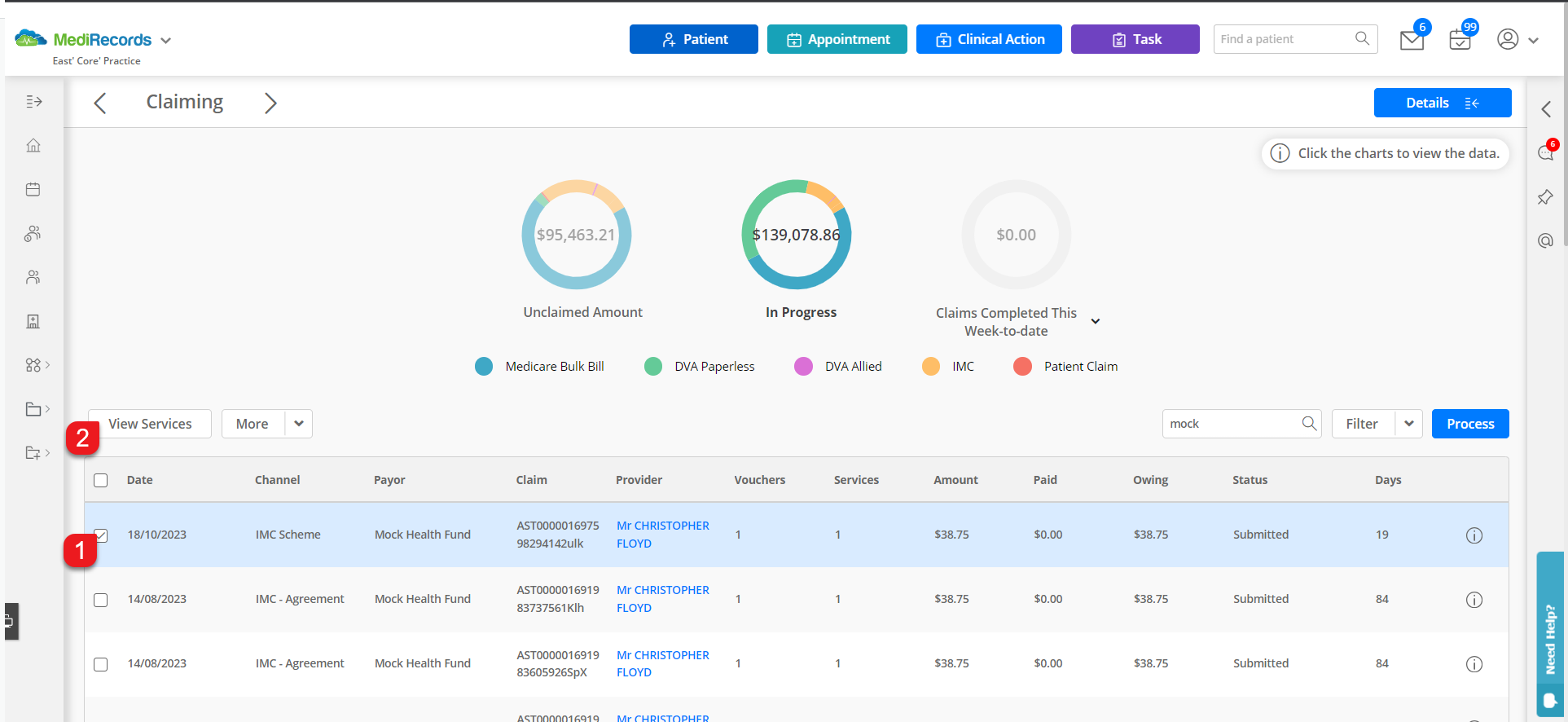This screenshot has width=1568, height=722.
Task: Click the Process button
Action: point(1470,424)
